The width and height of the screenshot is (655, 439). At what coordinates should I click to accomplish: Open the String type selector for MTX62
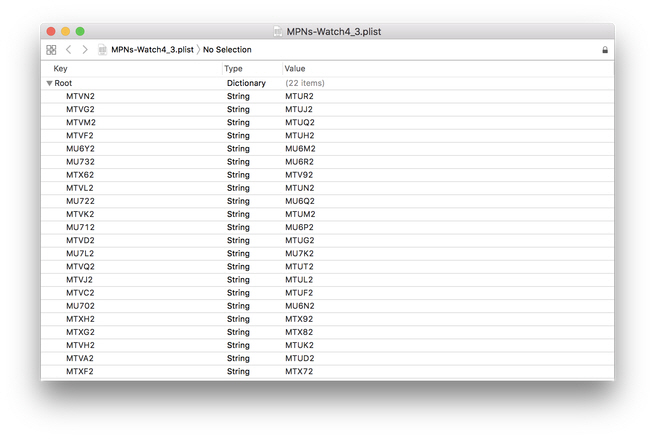[238, 175]
